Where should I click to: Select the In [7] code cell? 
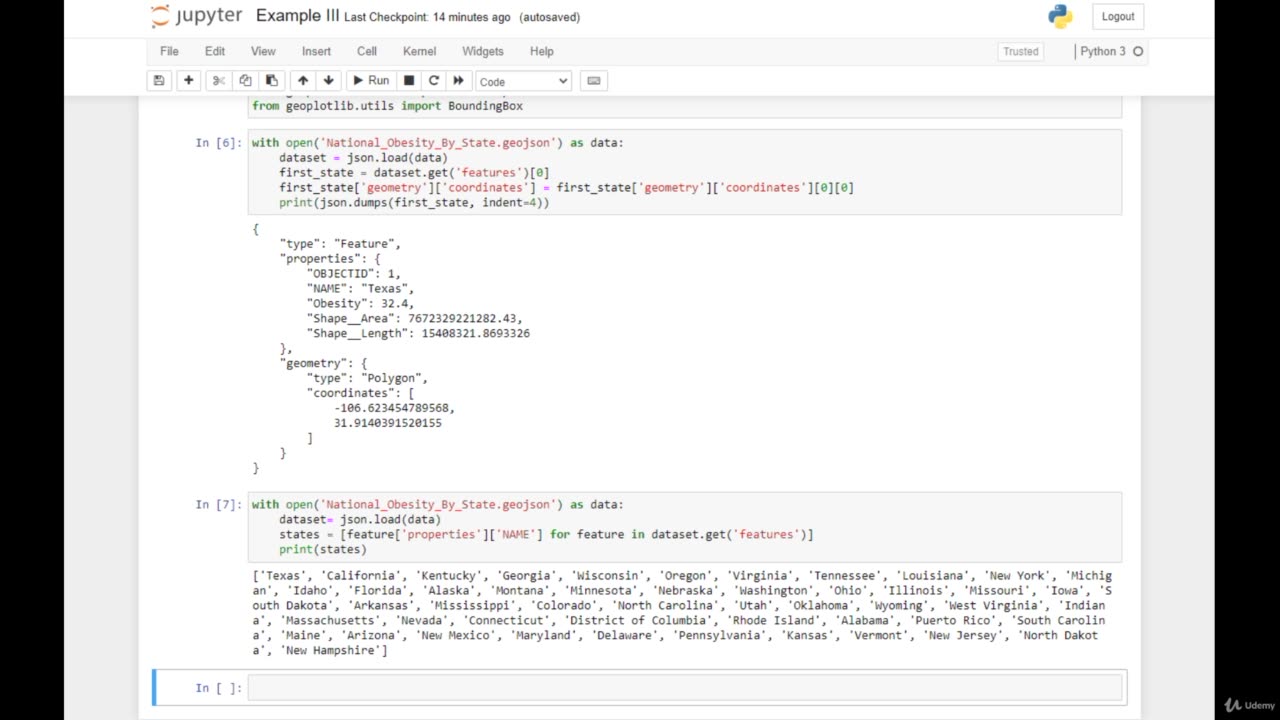click(x=685, y=527)
